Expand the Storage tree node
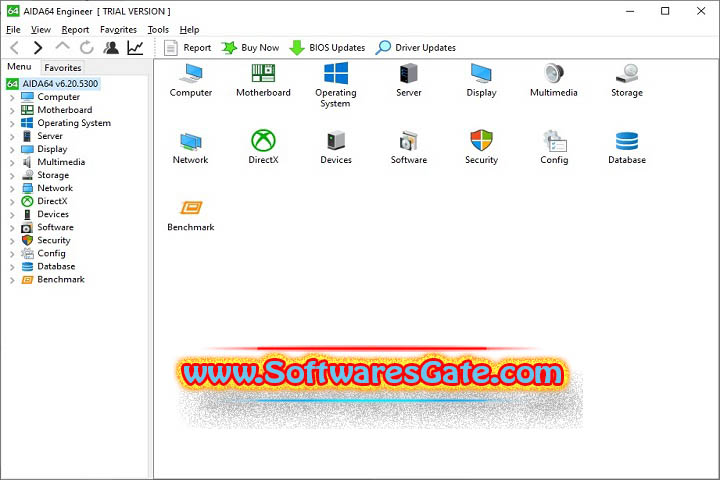The image size is (720, 480). pyautogui.click(x=12, y=175)
